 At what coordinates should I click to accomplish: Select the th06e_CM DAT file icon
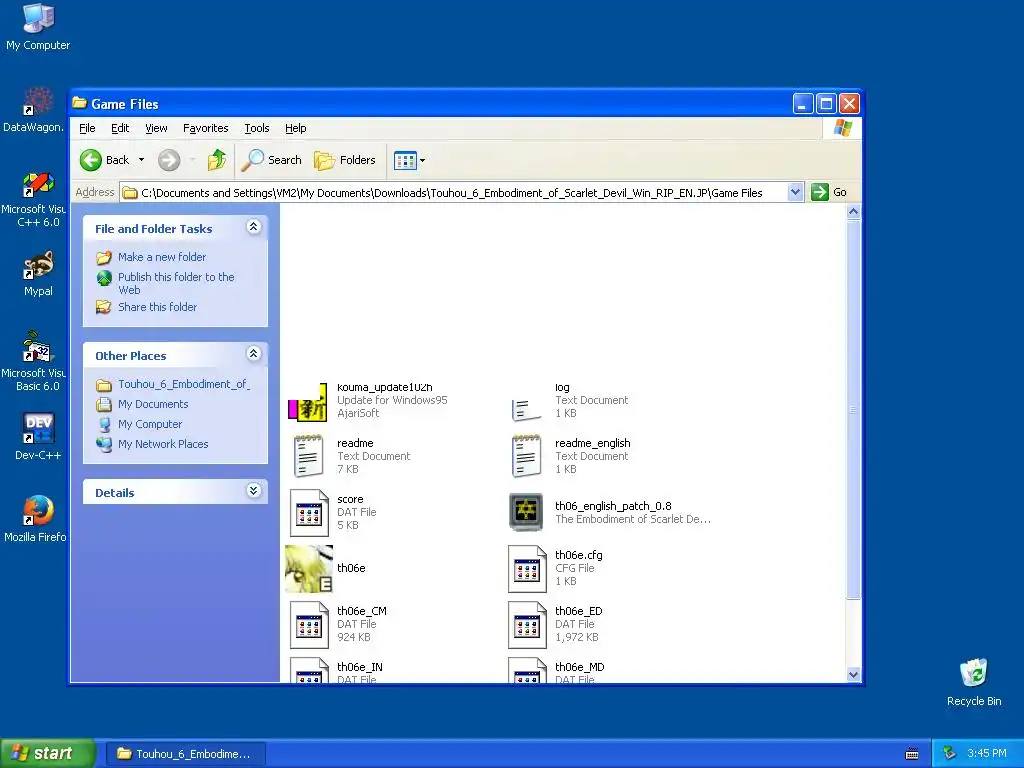[x=309, y=625]
